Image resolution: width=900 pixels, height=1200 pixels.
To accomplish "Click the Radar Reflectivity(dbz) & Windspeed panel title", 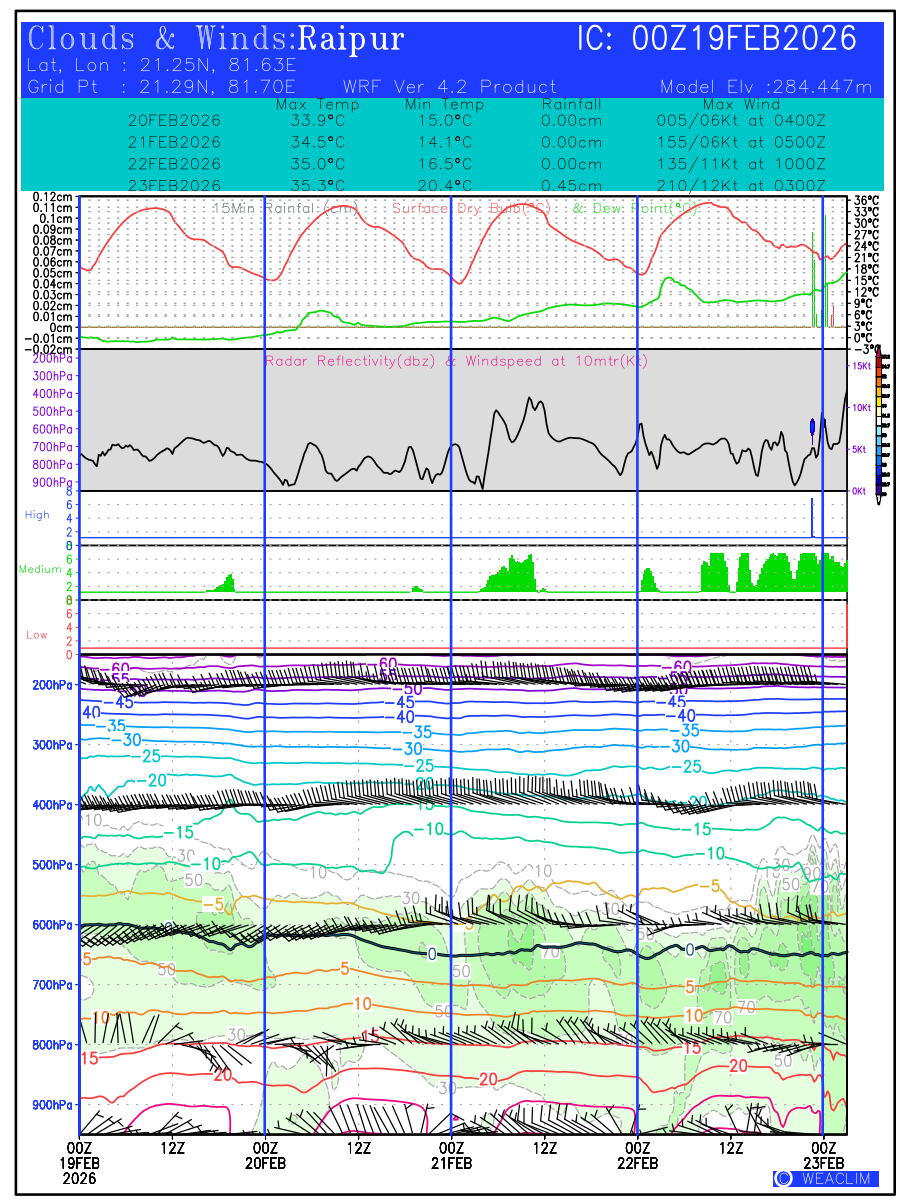I will [x=456, y=361].
